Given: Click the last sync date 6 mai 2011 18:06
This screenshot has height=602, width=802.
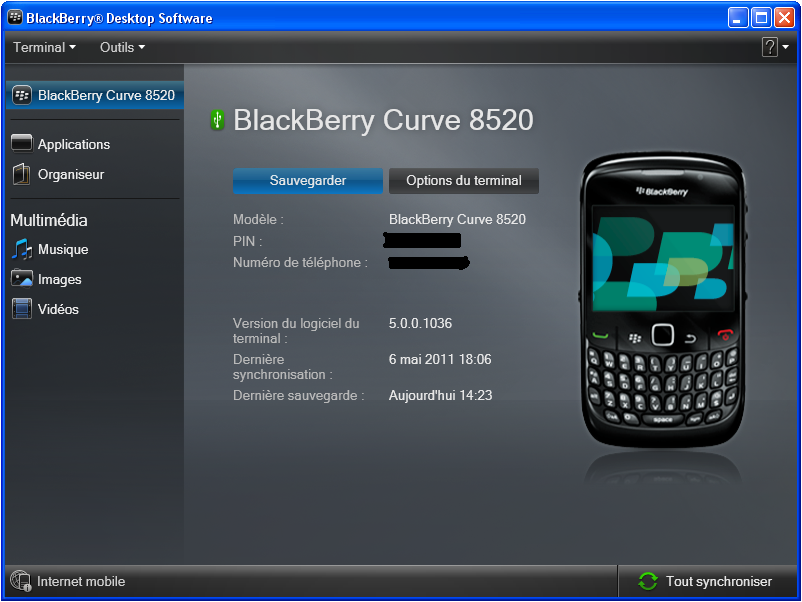Looking at the screenshot, I should [x=440, y=360].
